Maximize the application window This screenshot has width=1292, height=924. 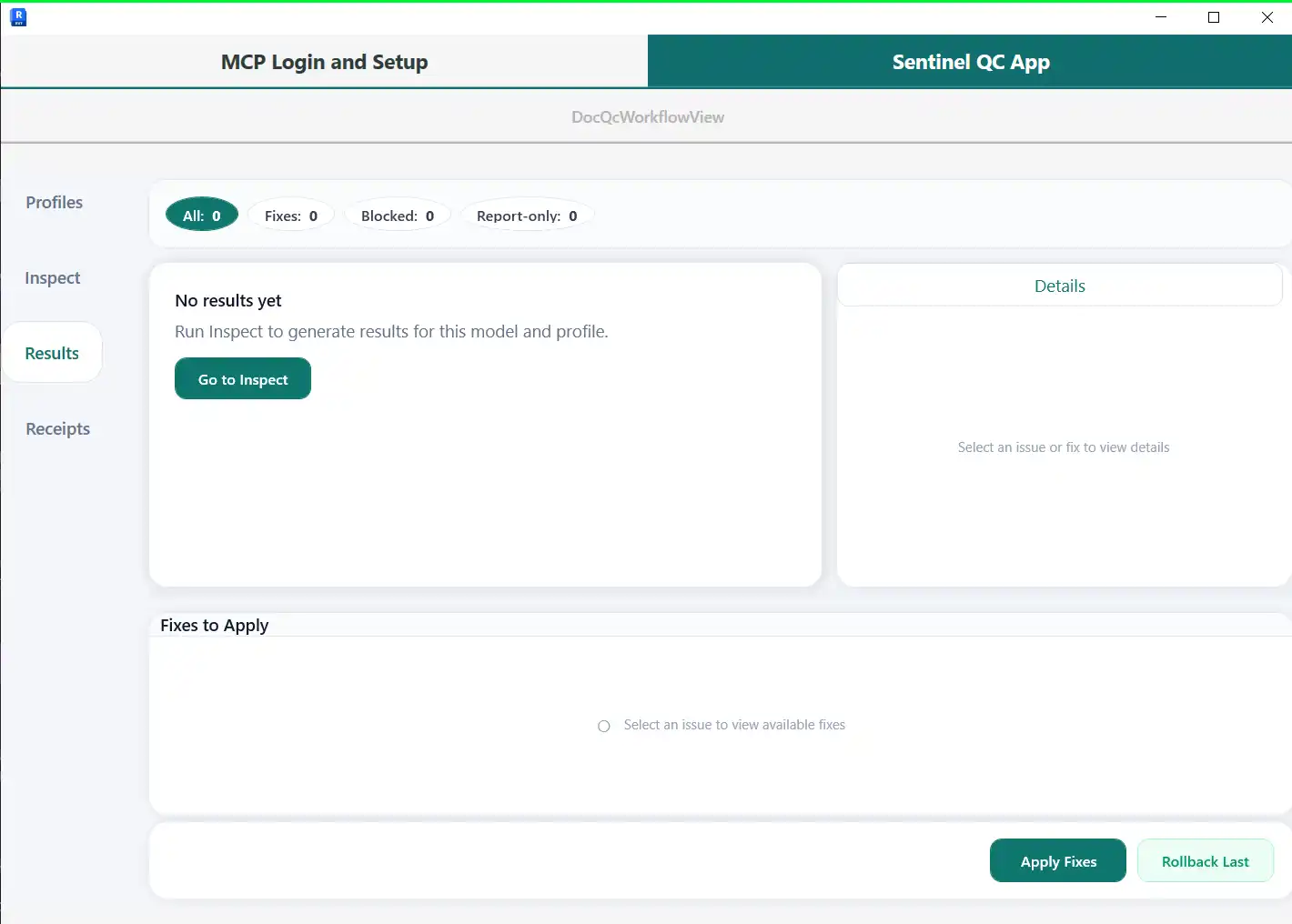coord(1214,17)
